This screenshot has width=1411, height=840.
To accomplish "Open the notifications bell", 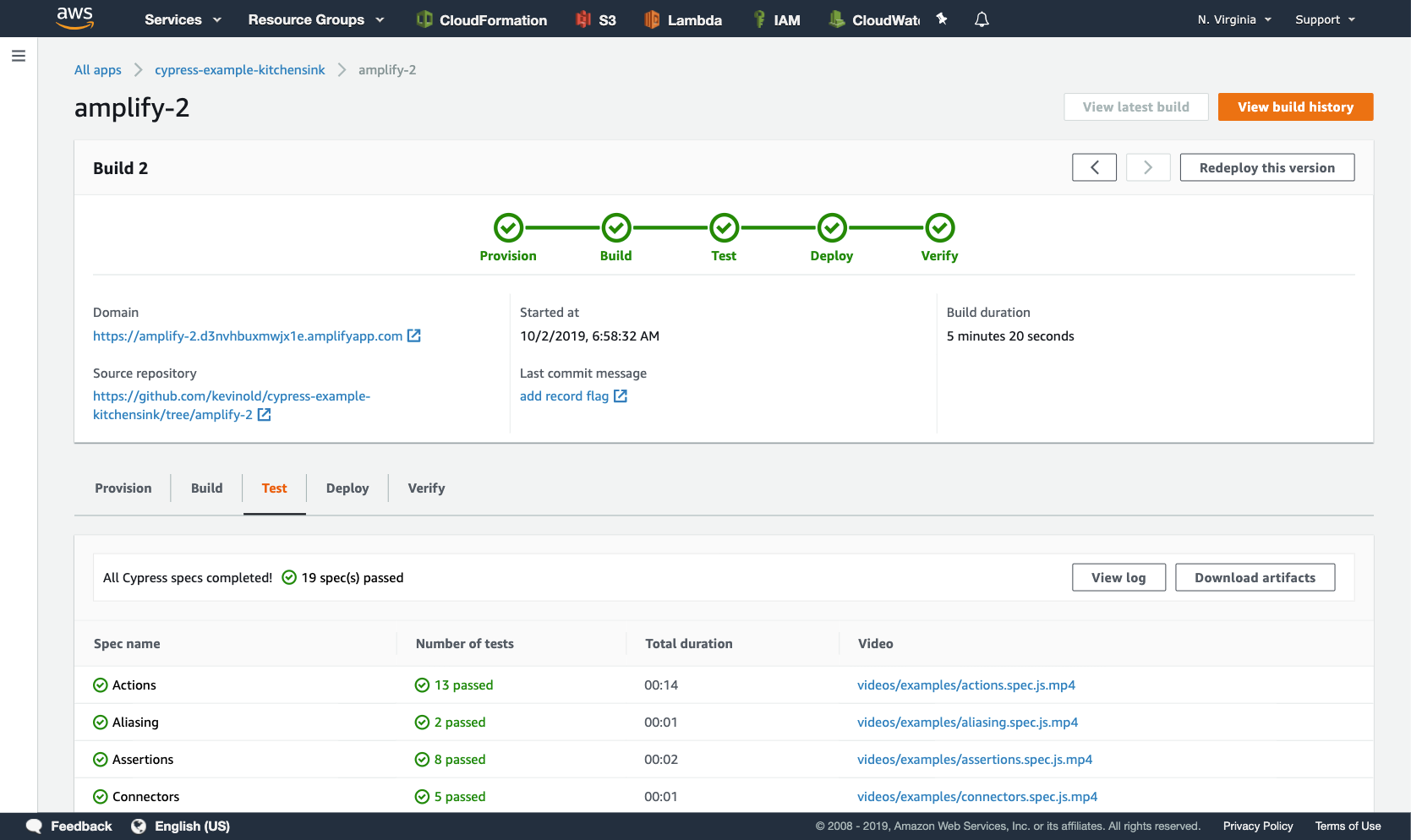I will [x=982, y=19].
